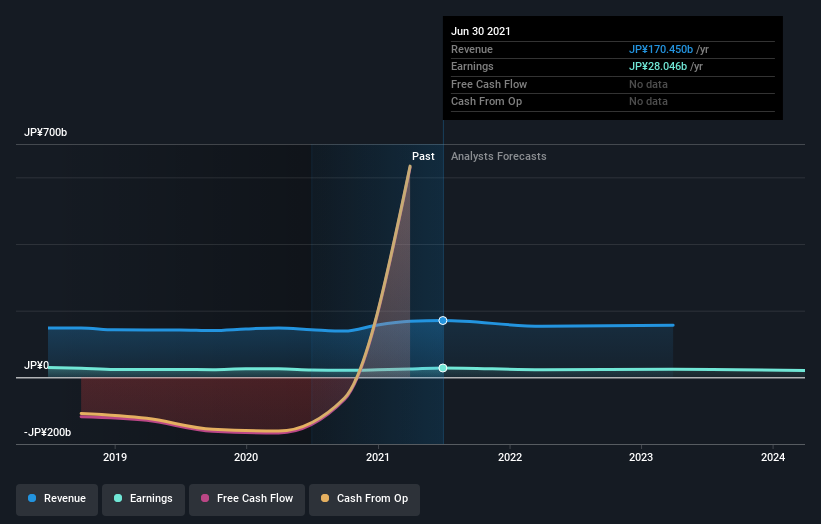Click the Earnings row label in tooltip
Viewport: 821px width, 524px height.
click(472, 66)
